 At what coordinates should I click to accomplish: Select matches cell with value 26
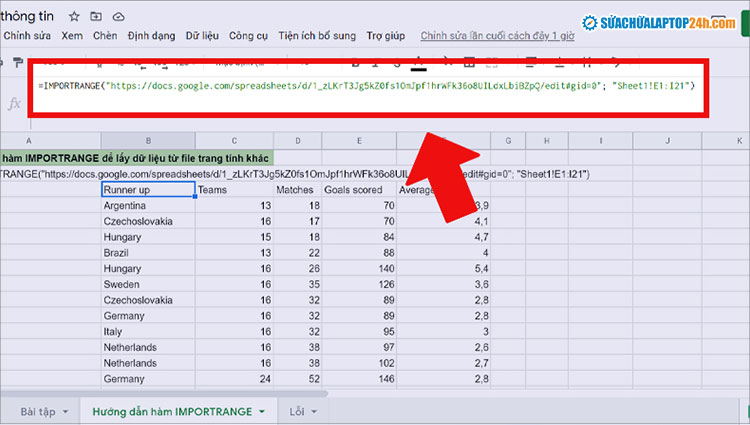click(298, 269)
